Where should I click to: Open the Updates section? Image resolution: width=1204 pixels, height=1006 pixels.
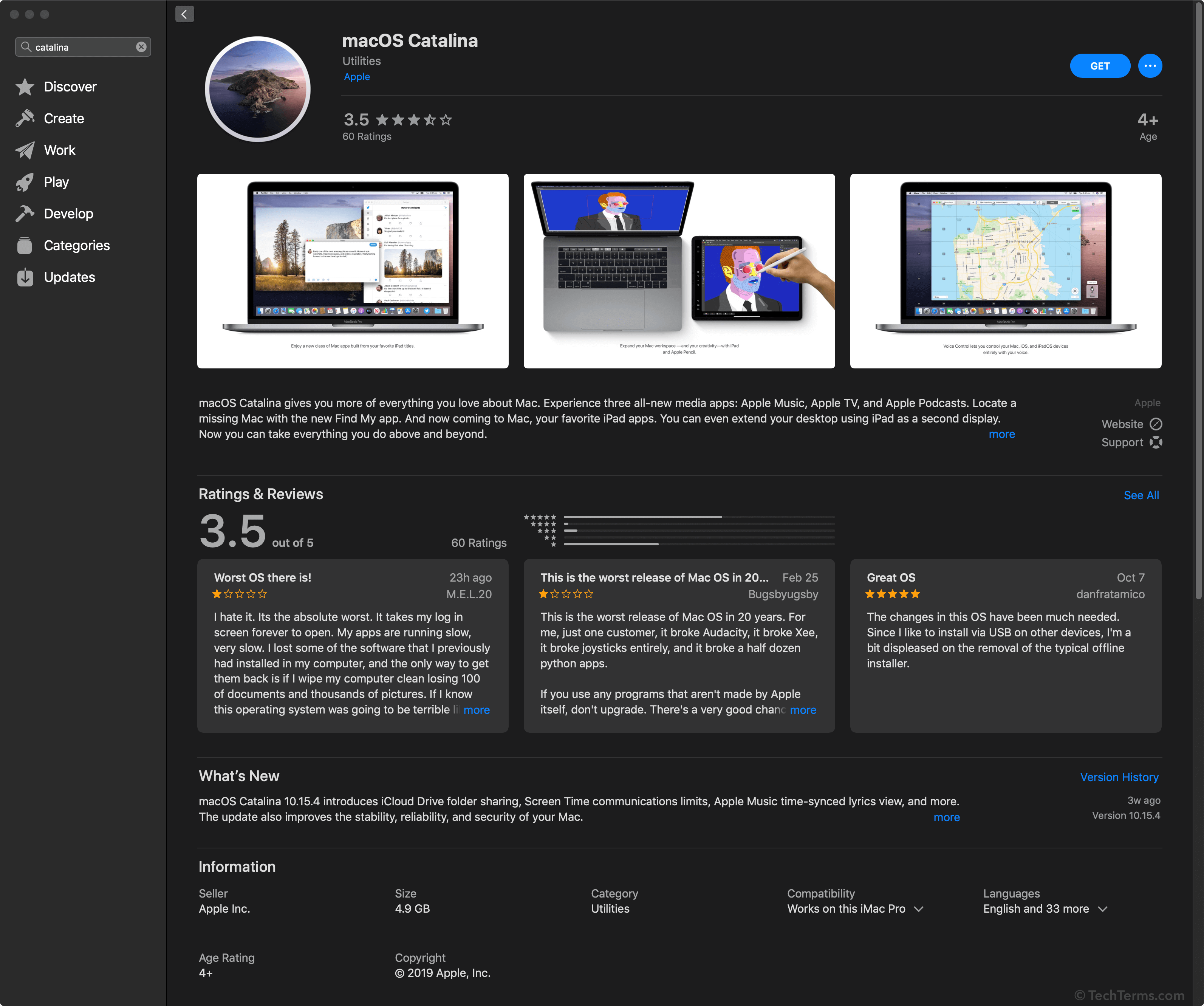(70, 277)
